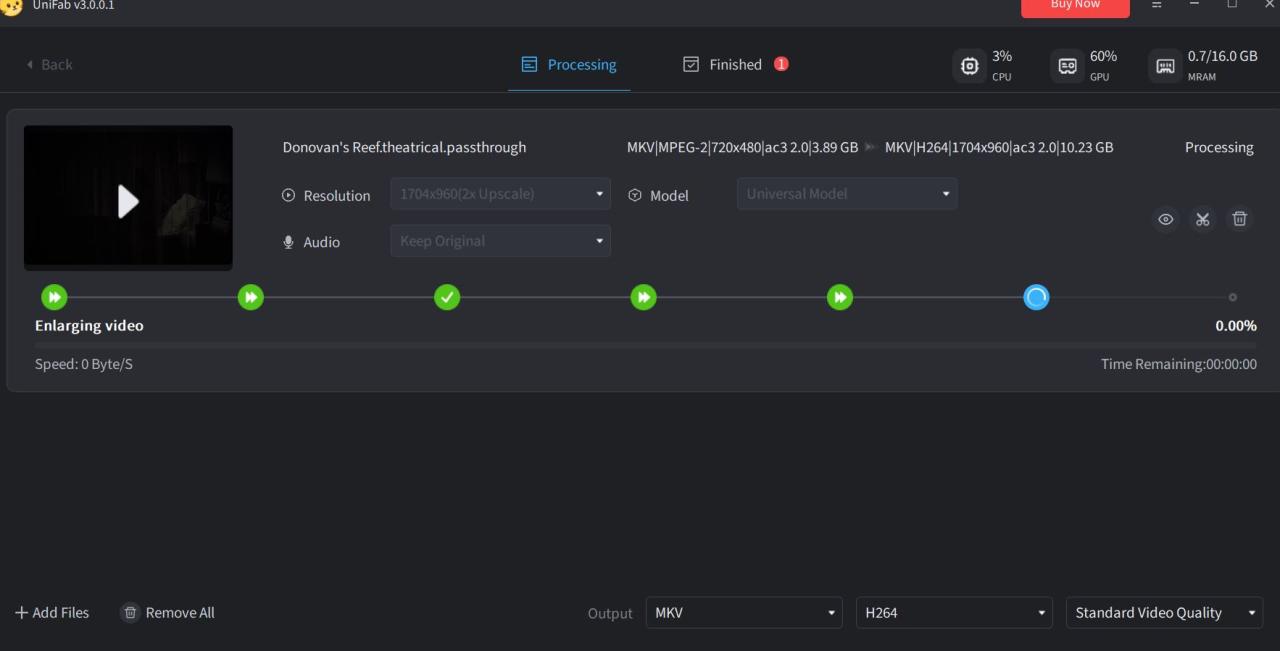
Task: Open the Resolution dropdown
Action: pyautogui.click(x=500, y=194)
